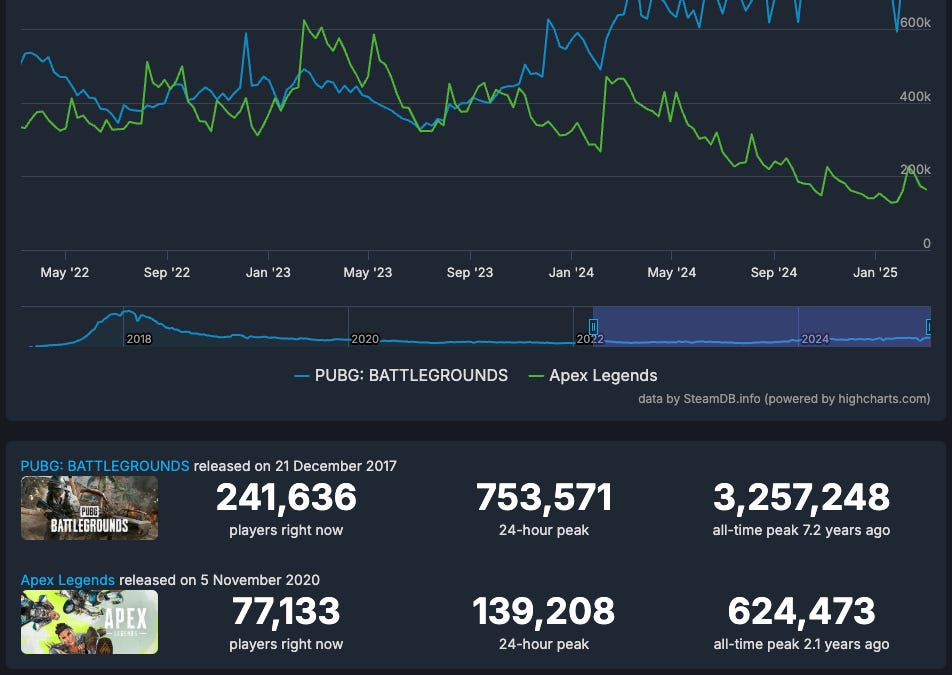Viewport: 952px width, 675px height.
Task: Click the Jan '23 x-axis label
Action: (268, 273)
